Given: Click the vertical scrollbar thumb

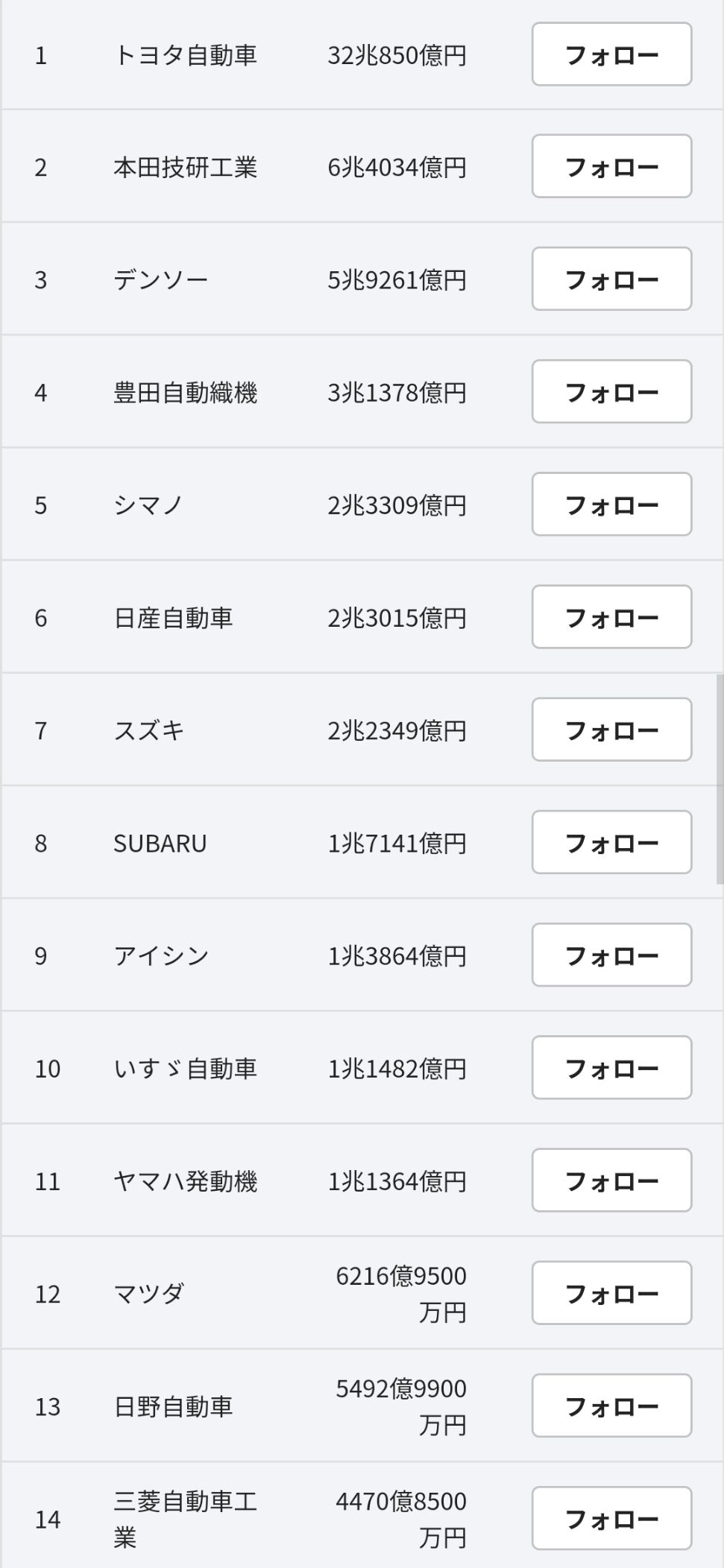Looking at the screenshot, I should [x=720, y=779].
